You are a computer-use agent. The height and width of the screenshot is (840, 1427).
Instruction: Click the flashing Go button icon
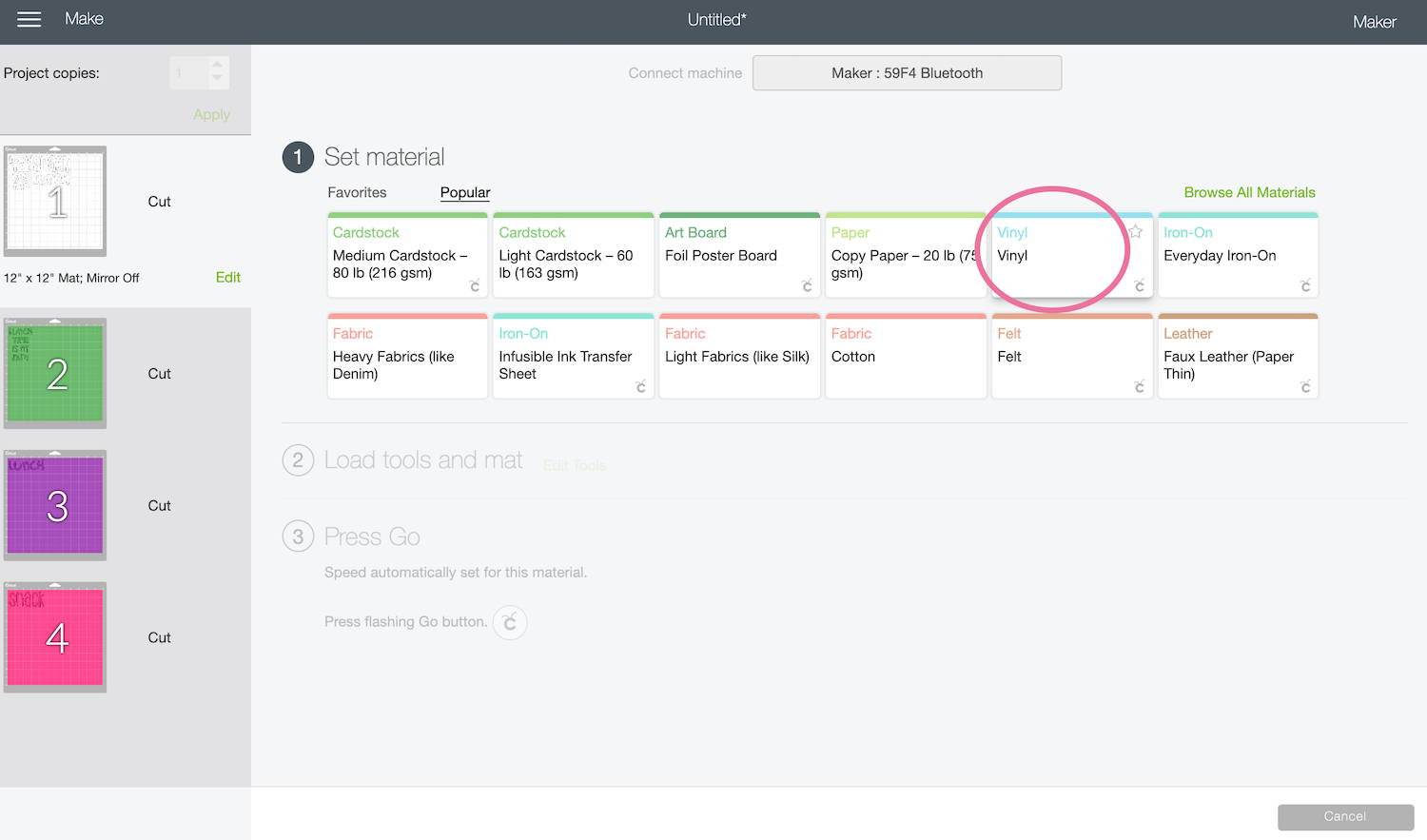(510, 622)
